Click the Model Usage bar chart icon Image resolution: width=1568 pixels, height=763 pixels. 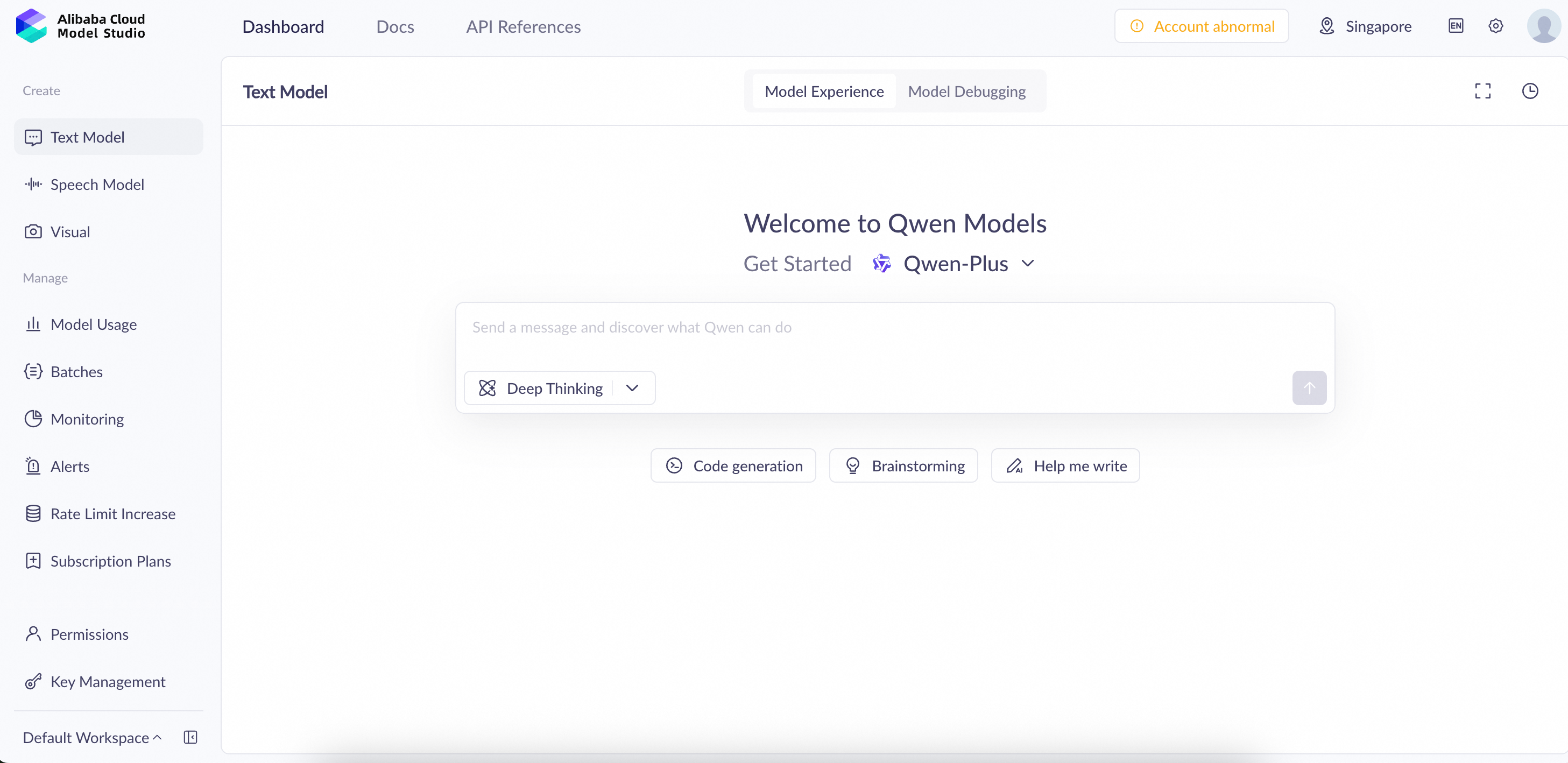tap(33, 324)
